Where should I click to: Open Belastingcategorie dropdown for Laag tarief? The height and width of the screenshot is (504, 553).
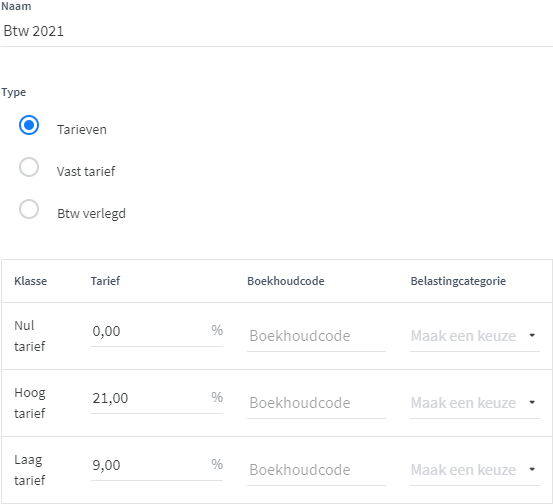click(475, 470)
